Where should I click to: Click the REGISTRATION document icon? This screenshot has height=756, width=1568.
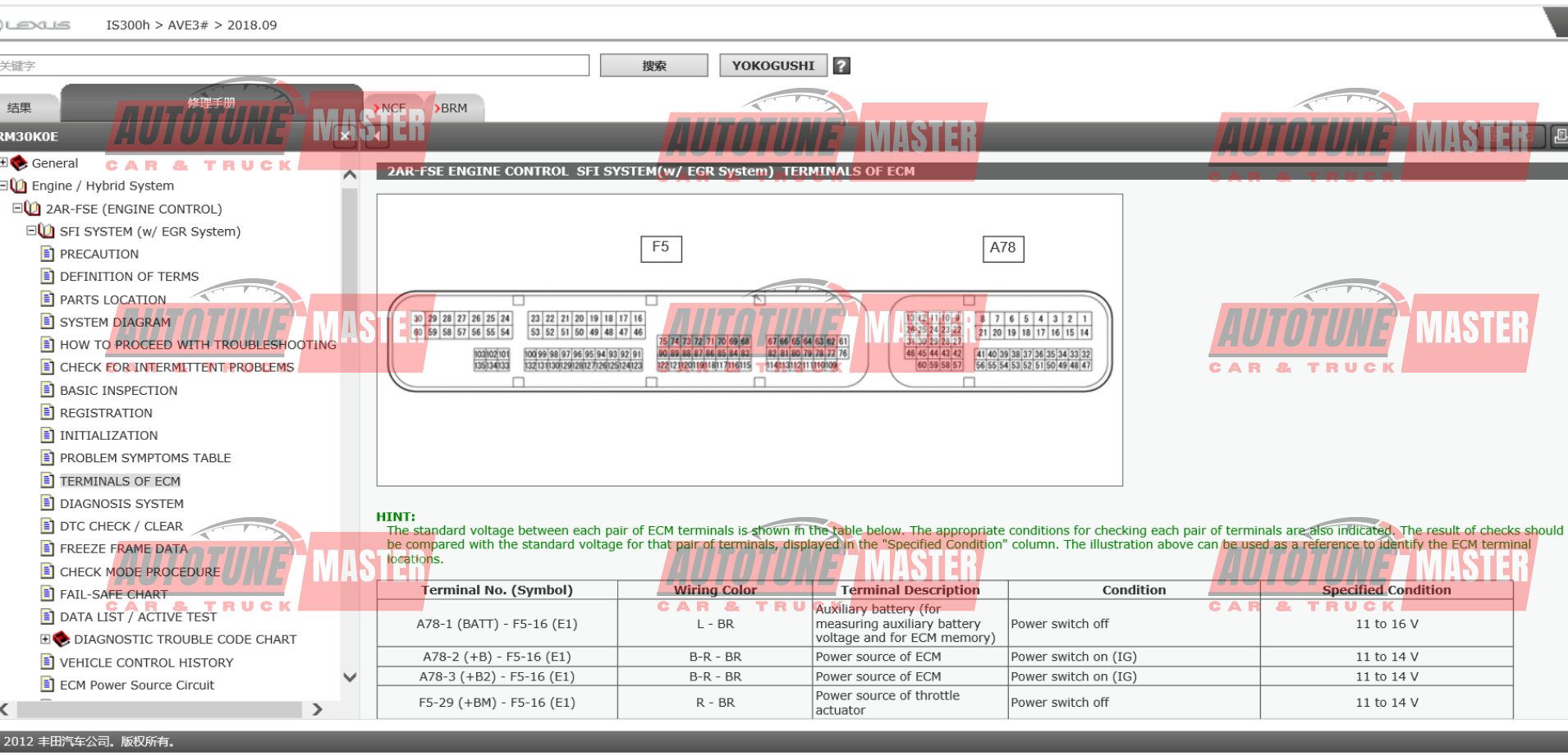pyautogui.click(x=48, y=413)
